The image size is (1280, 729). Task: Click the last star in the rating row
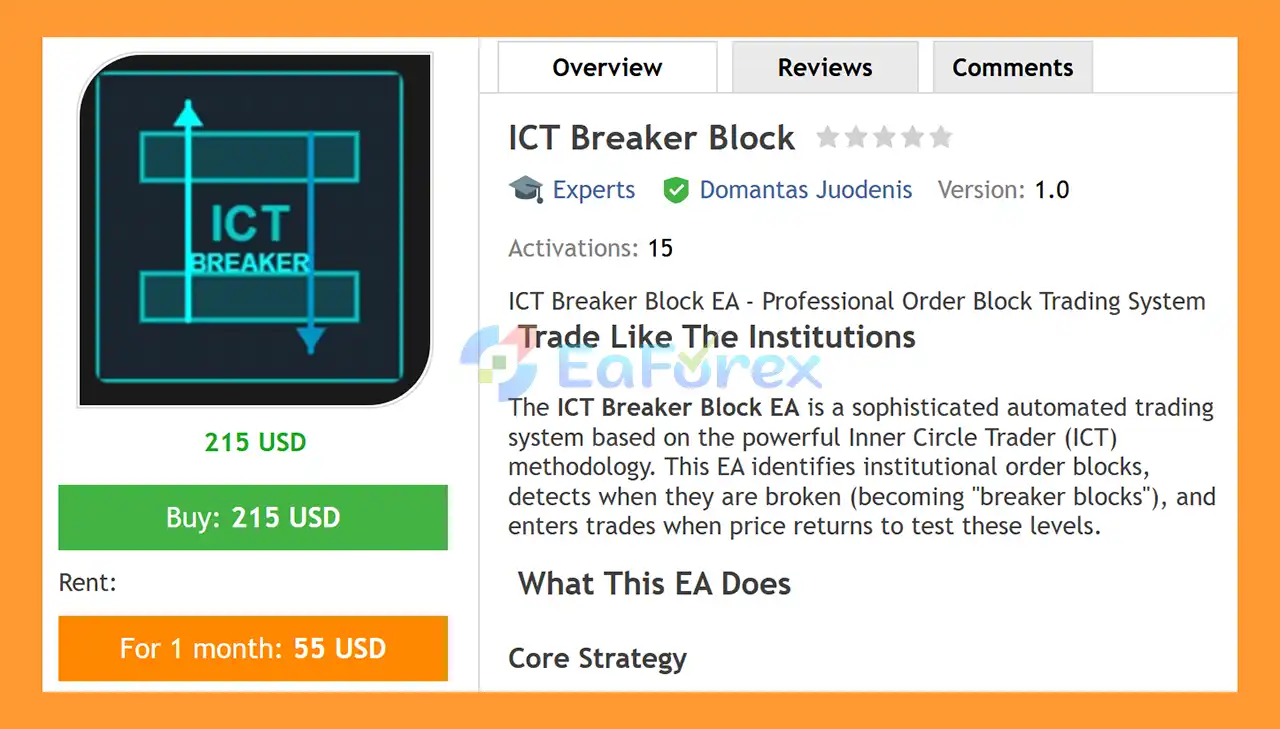pos(941,137)
